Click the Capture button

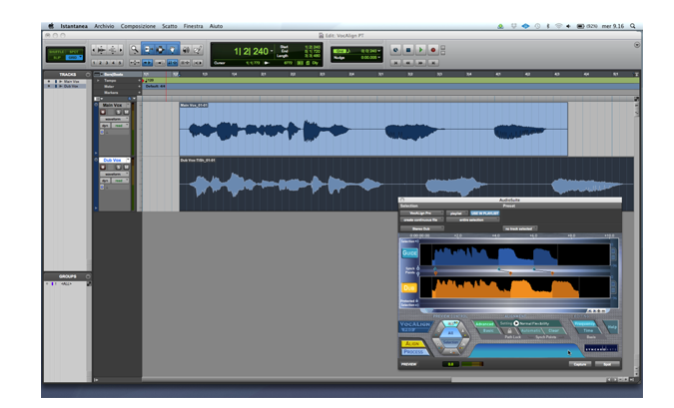pyautogui.click(x=580, y=364)
